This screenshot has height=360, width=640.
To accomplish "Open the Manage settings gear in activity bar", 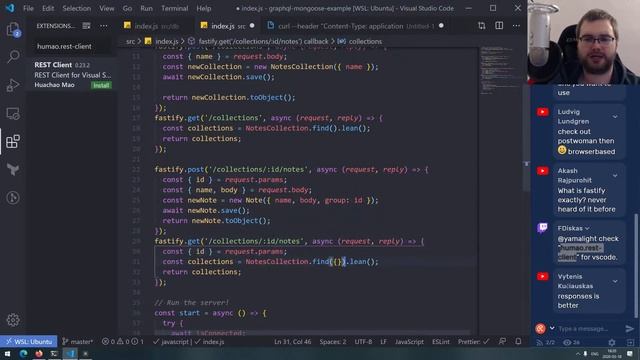I will coord(13,320).
